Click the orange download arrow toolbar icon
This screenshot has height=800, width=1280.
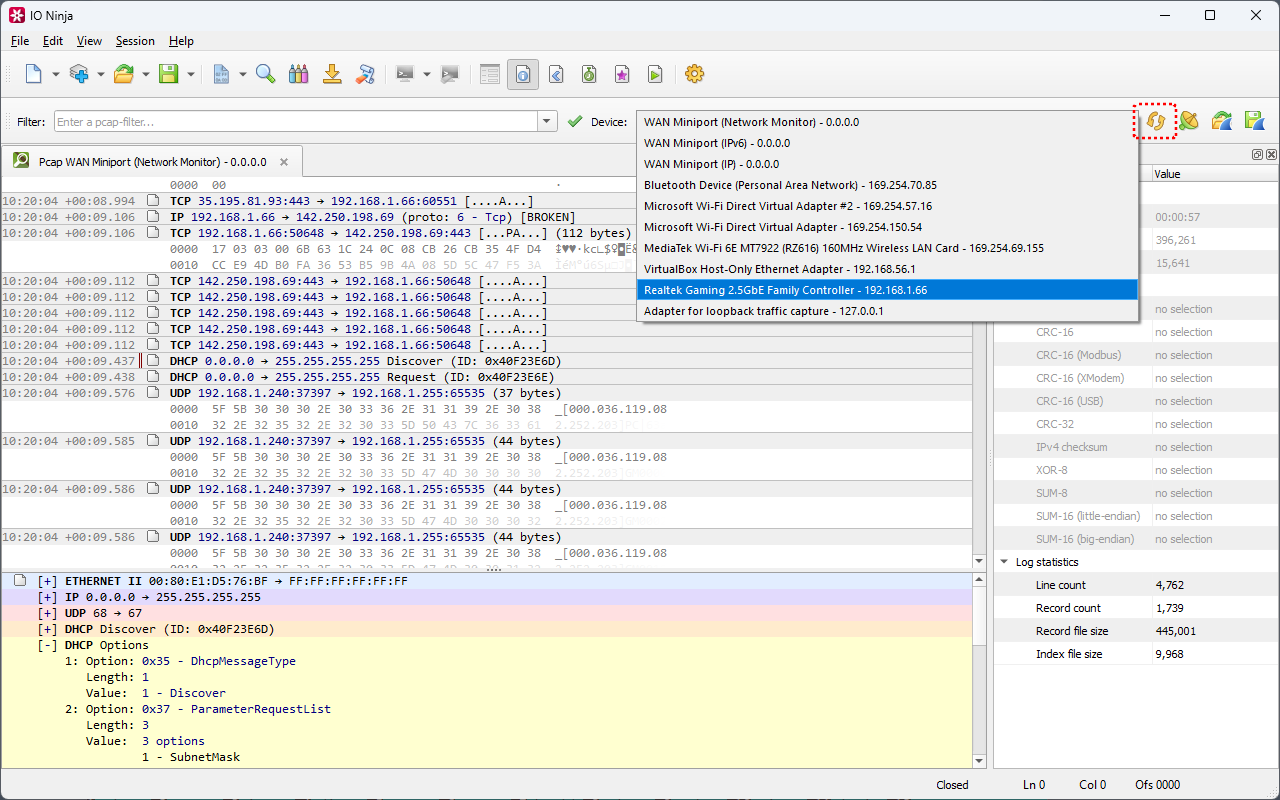332,74
